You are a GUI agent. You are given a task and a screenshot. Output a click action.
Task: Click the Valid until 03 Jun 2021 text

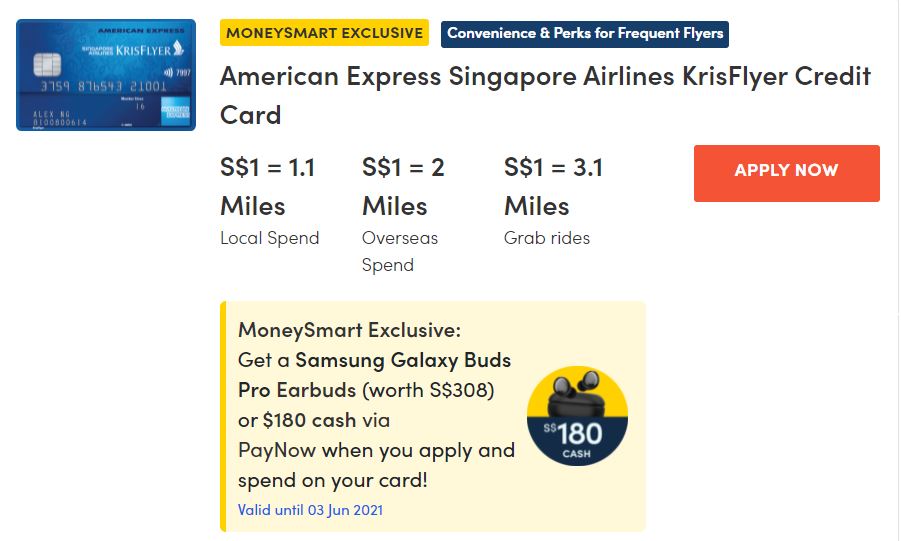tap(310, 510)
